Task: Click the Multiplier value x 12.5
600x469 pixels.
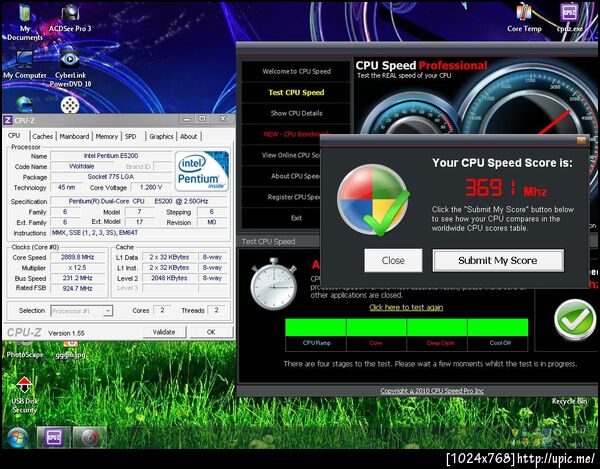Action: (x=78, y=268)
